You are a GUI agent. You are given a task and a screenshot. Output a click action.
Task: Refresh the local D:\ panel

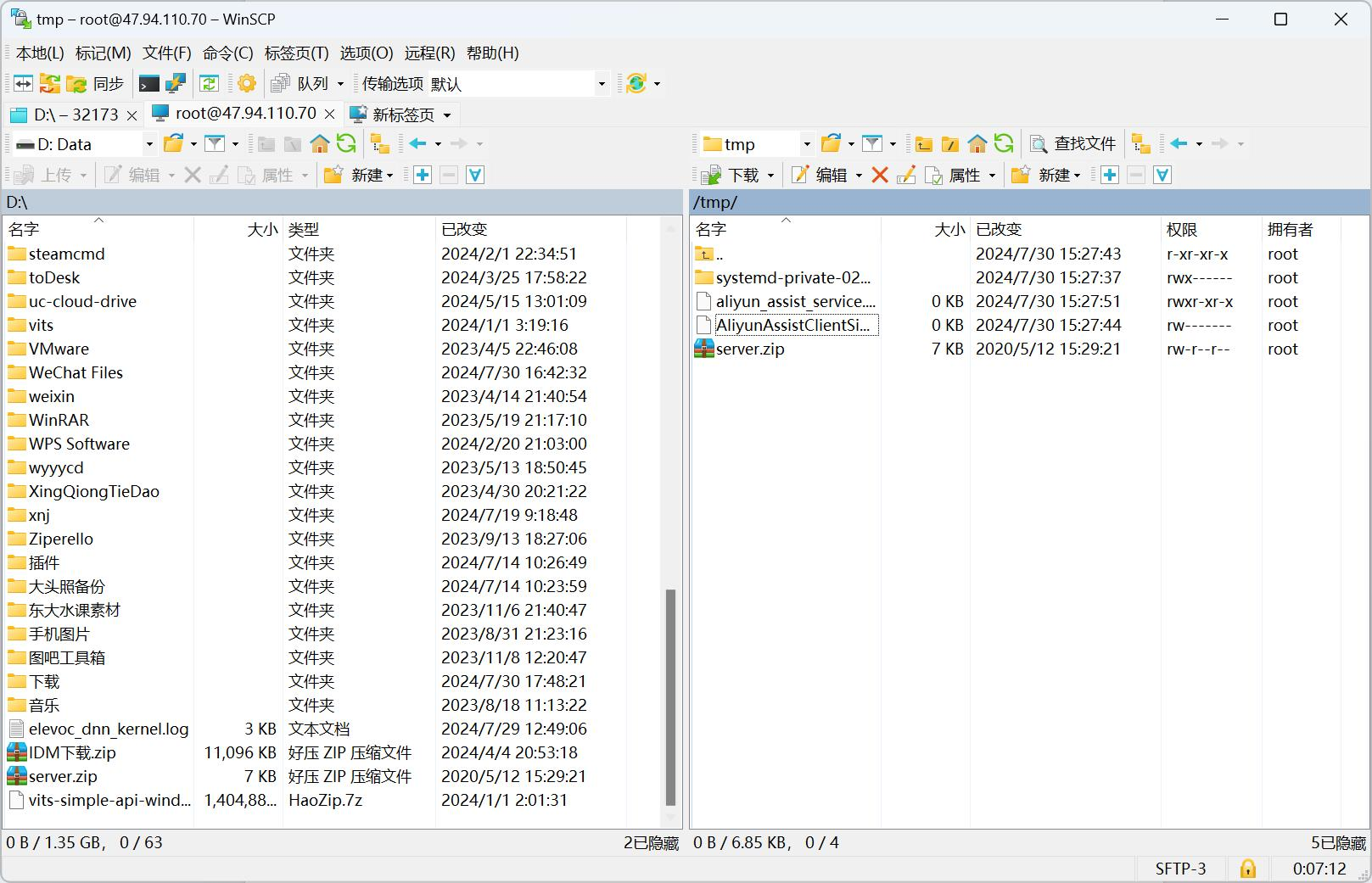click(346, 143)
